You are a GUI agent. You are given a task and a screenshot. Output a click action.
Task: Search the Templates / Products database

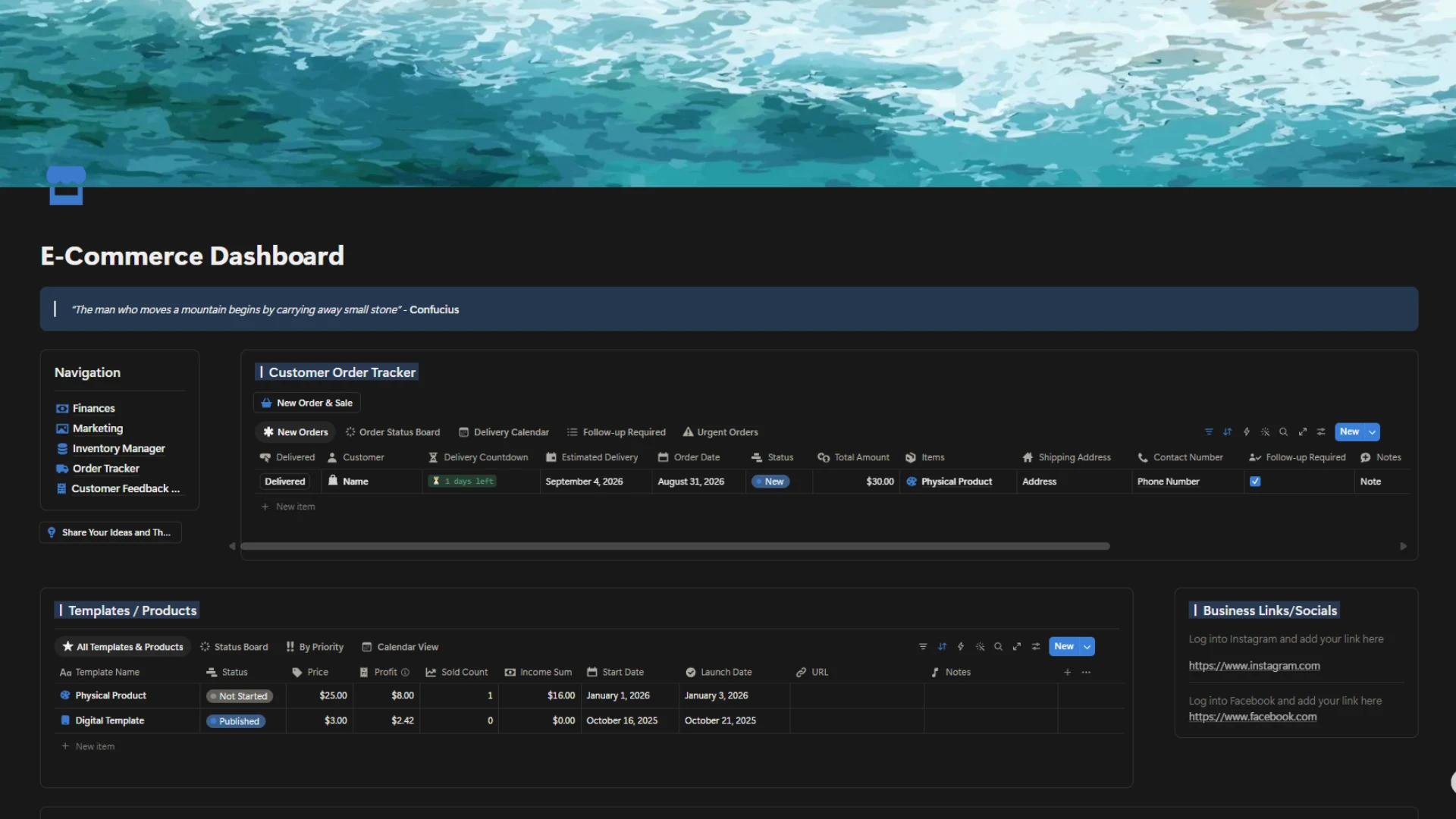point(998,646)
